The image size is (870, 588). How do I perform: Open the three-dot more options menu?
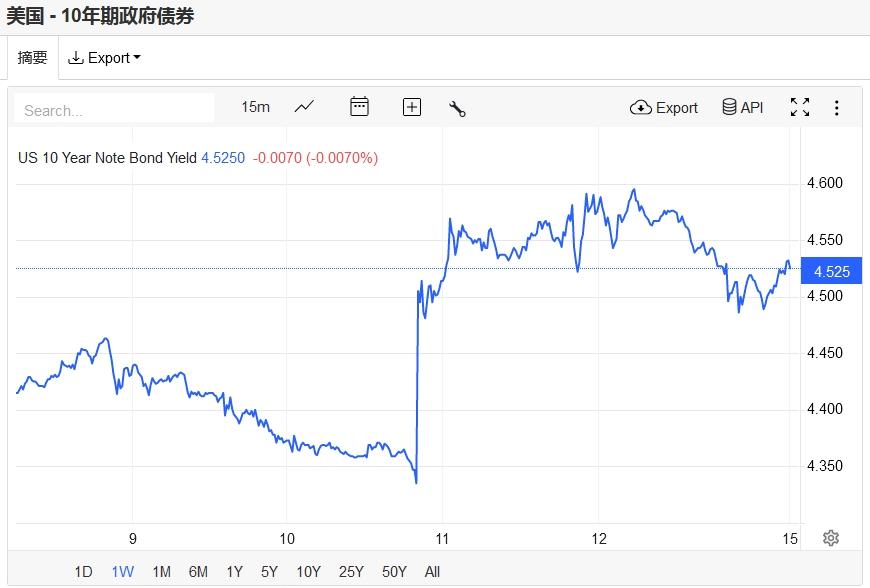click(x=837, y=107)
